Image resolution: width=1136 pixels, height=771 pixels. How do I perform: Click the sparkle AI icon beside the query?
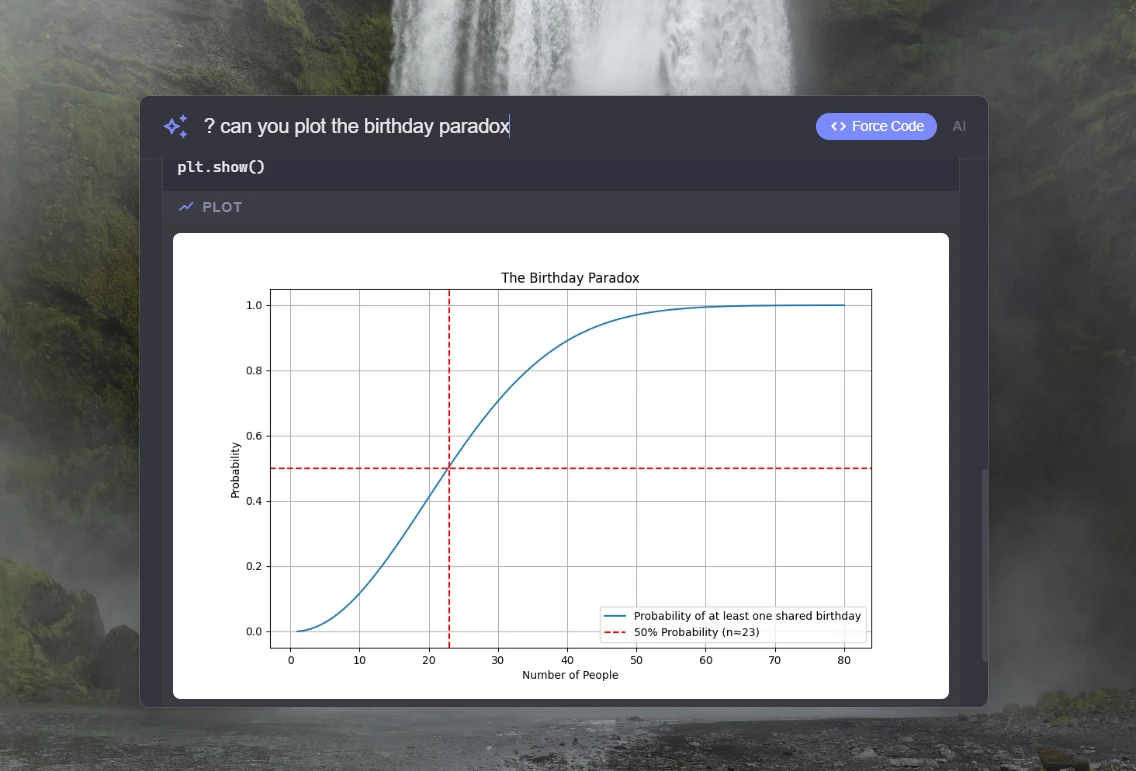175,126
